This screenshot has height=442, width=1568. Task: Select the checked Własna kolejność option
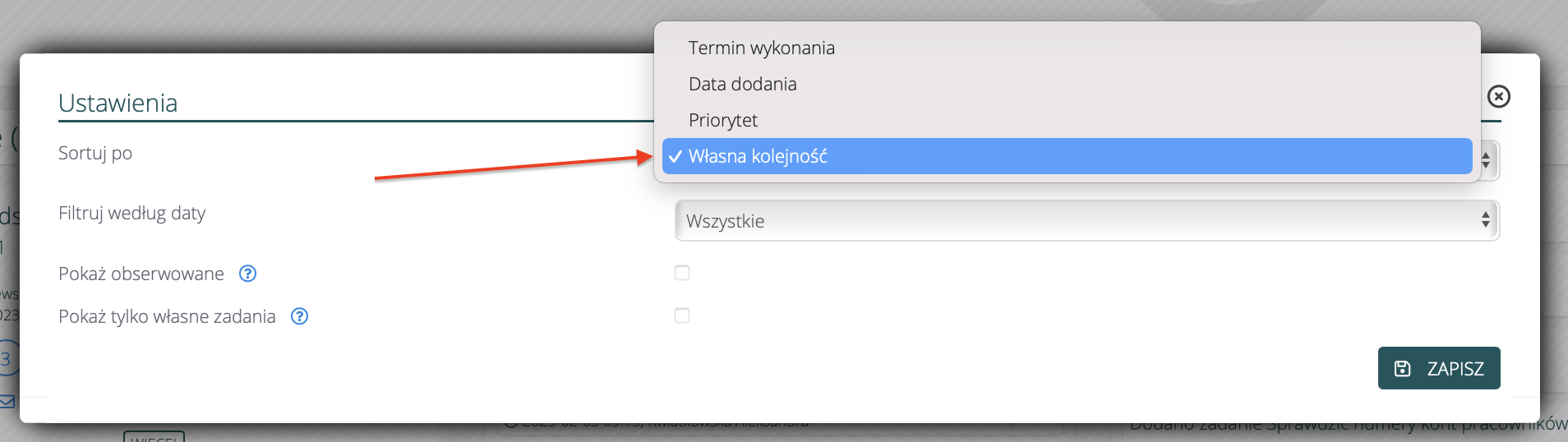click(x=758, y=156)
